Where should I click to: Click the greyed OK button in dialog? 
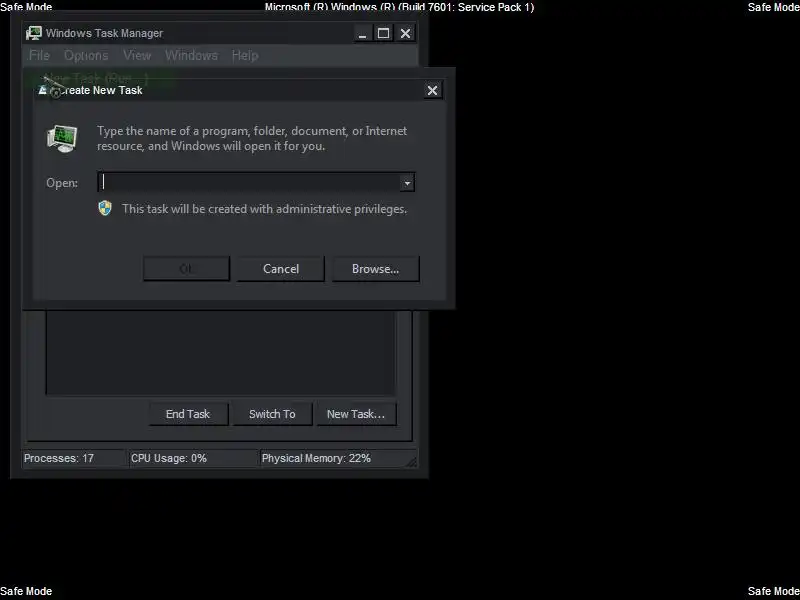pyautogui.click(x=186, y=269)
